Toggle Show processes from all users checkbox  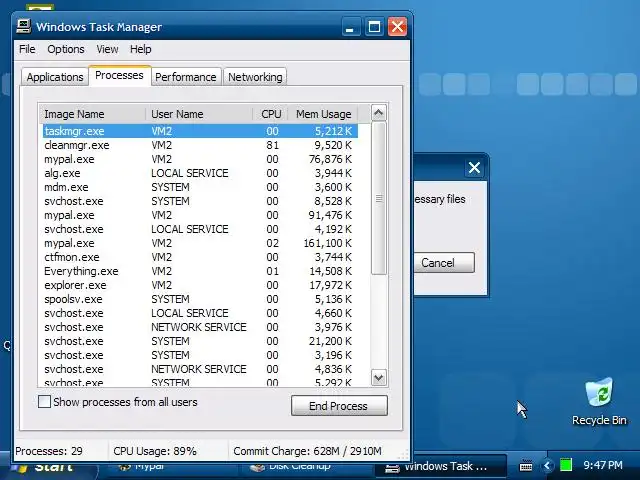click(44, 402)
